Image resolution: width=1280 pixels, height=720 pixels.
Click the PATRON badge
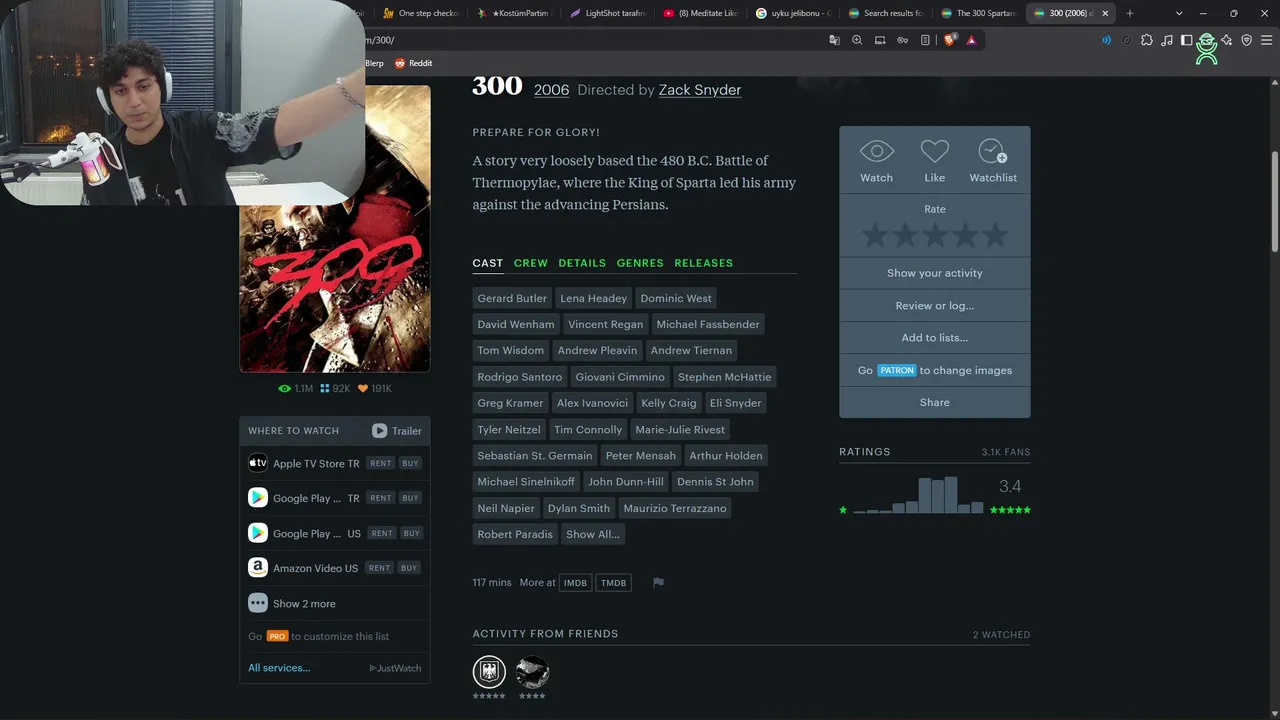pos(897,370)
